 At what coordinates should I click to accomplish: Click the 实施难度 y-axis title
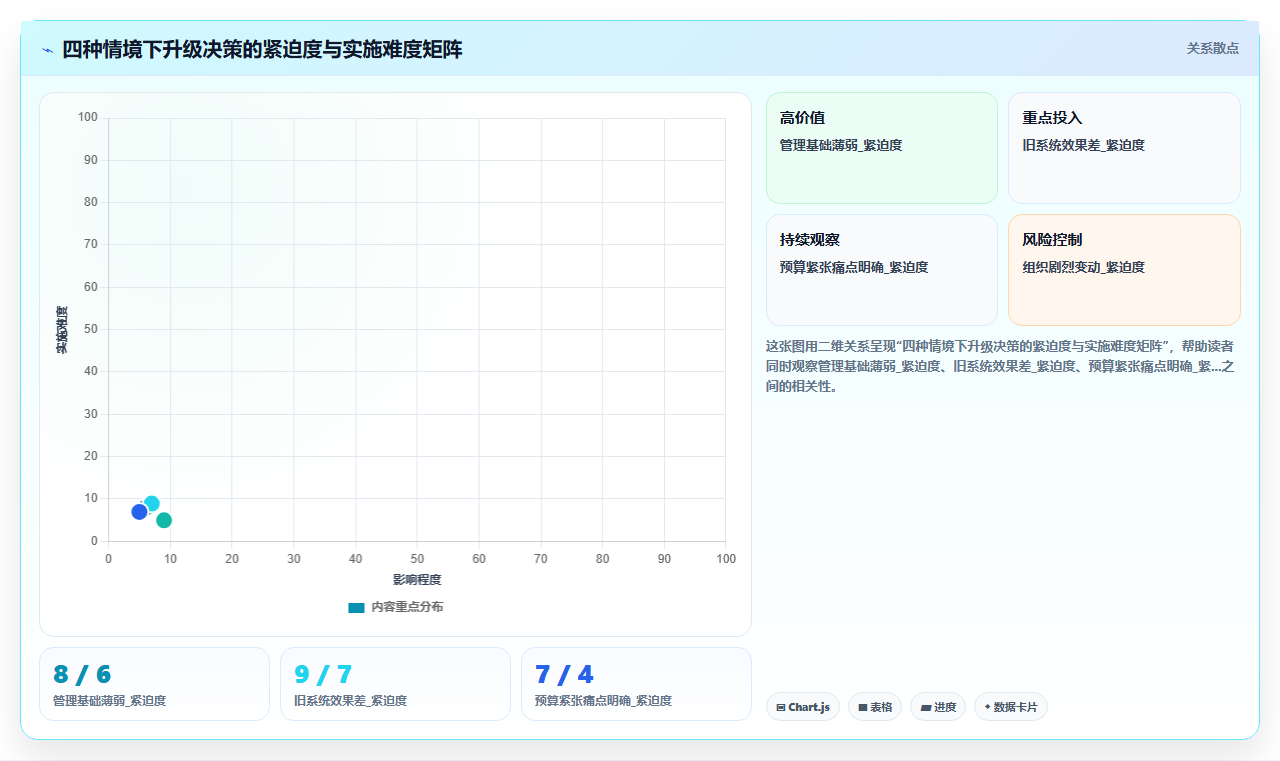[62, 330]
